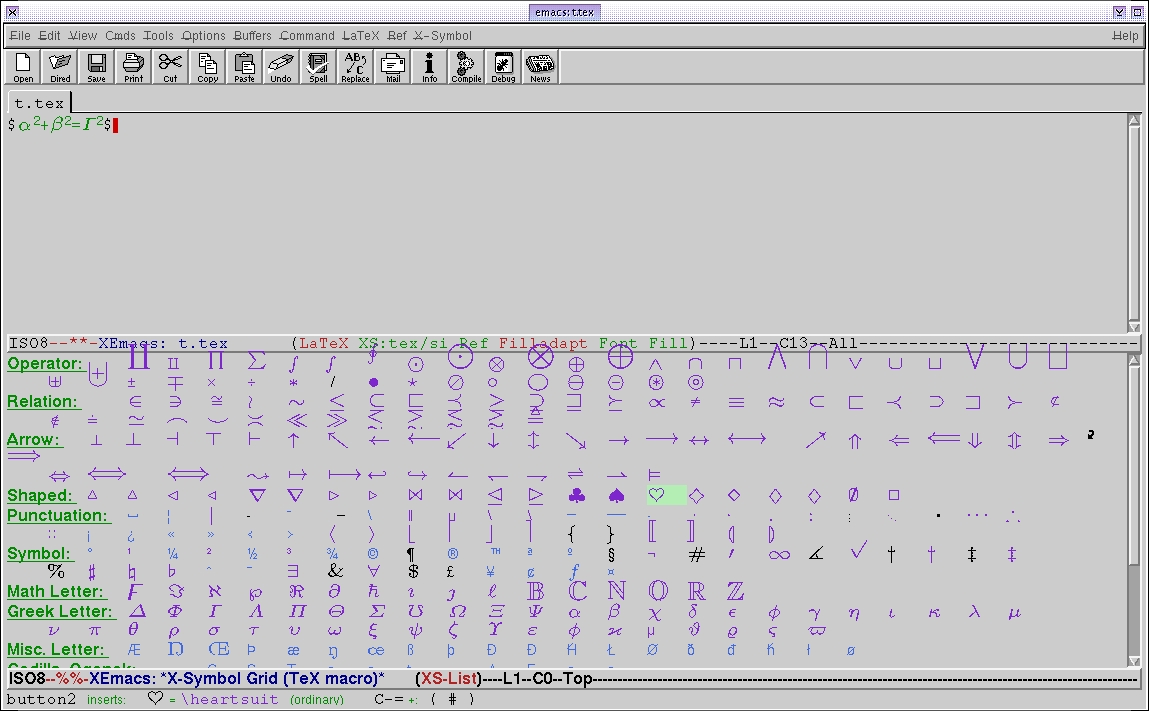This screenshot has height=711, width=1149.
Task: Expand the Options menu
Action: click(203, 36)
